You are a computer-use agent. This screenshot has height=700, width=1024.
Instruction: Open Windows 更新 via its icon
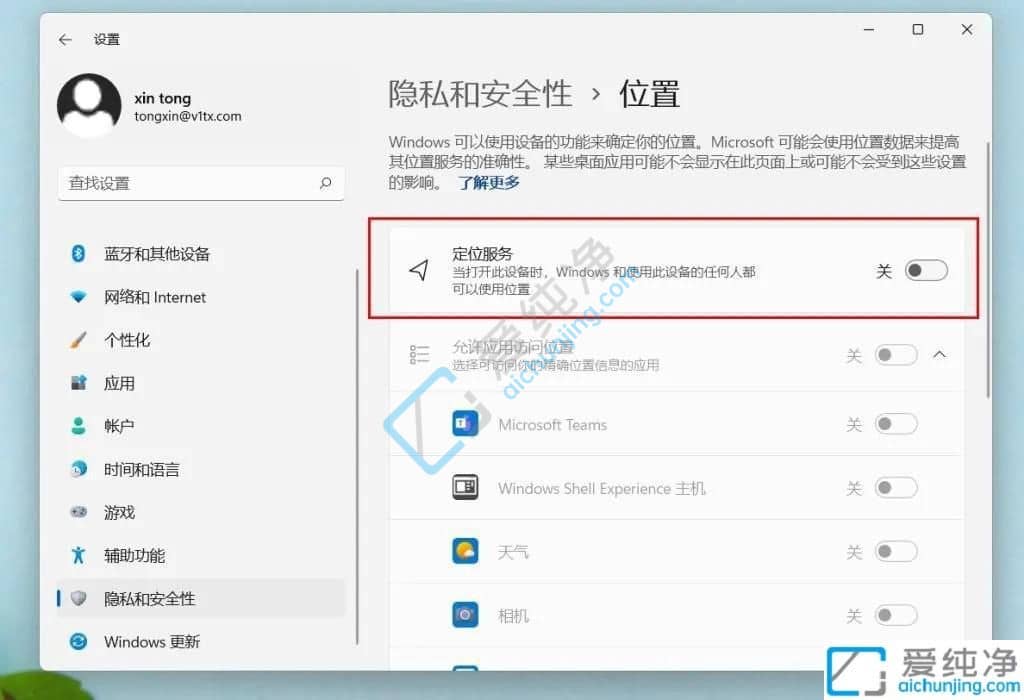point(80,642)
